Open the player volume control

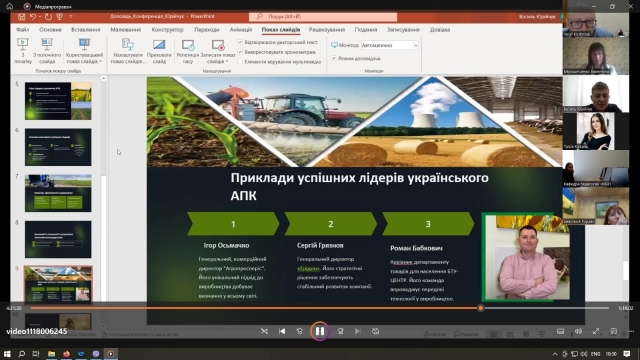578,331
